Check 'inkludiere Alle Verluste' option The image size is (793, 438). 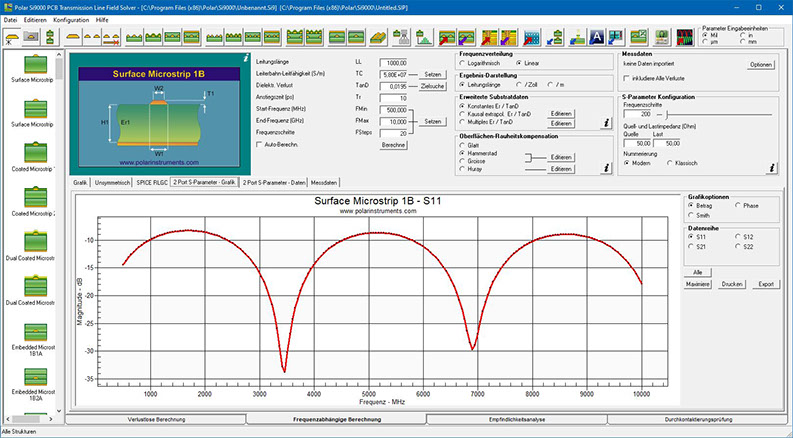tap(626, 78)
